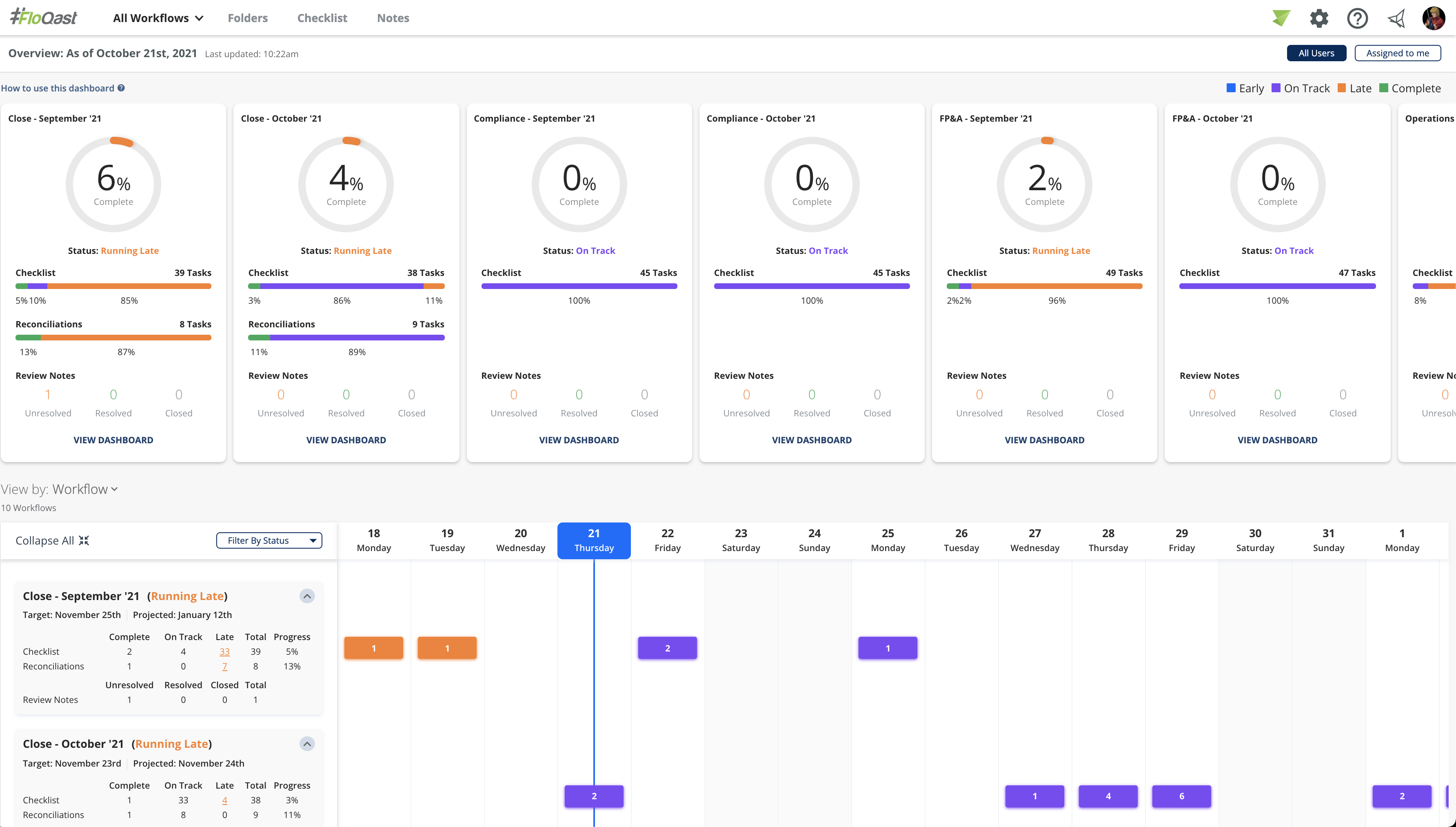The width and height of the screenshot is (1456, 827).
Task: Click the Complete green legend swatch
Action: [x=1383, y=88]
